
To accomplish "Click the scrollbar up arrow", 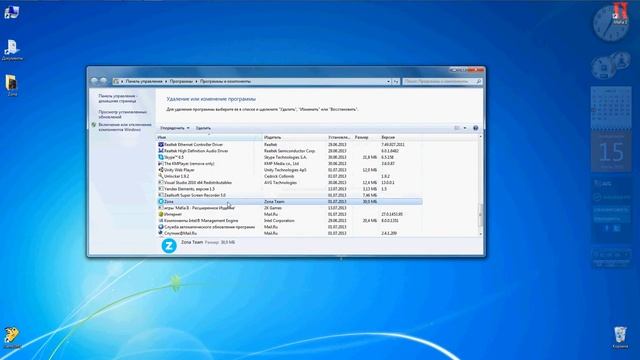I will [480, 137].
